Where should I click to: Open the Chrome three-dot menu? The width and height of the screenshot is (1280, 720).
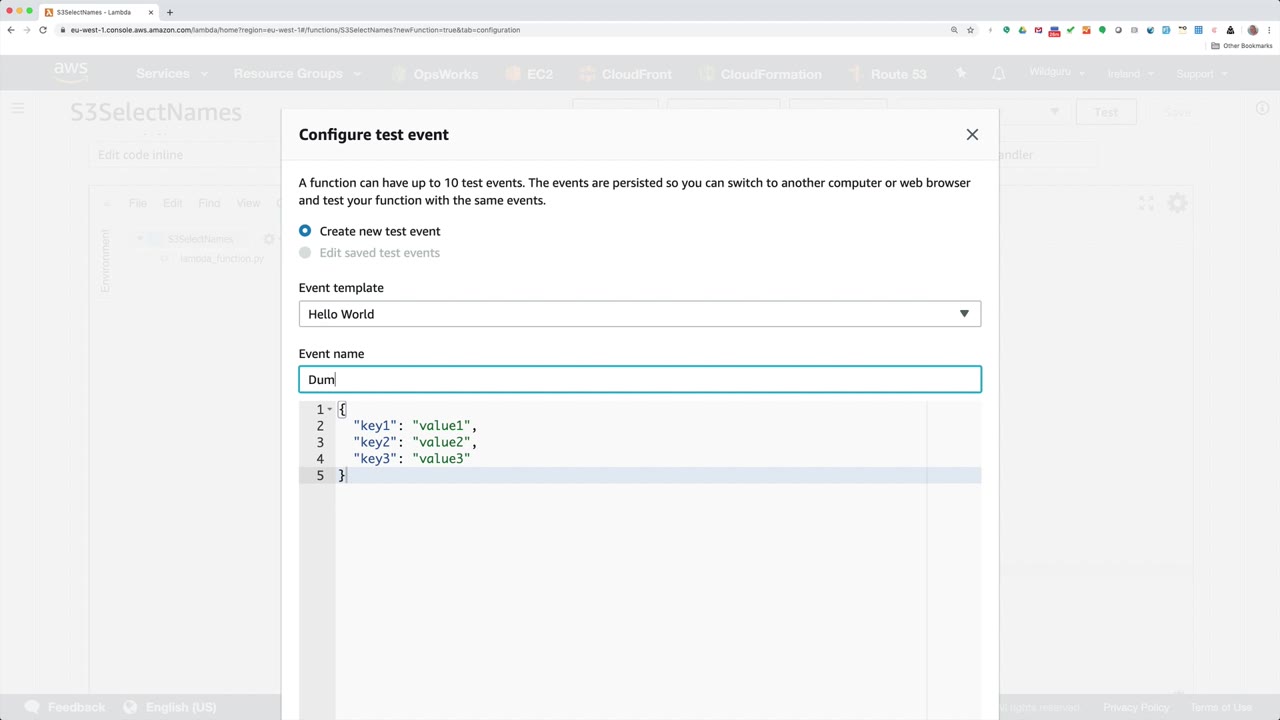pyautogui.click(x=1269, y=30)
